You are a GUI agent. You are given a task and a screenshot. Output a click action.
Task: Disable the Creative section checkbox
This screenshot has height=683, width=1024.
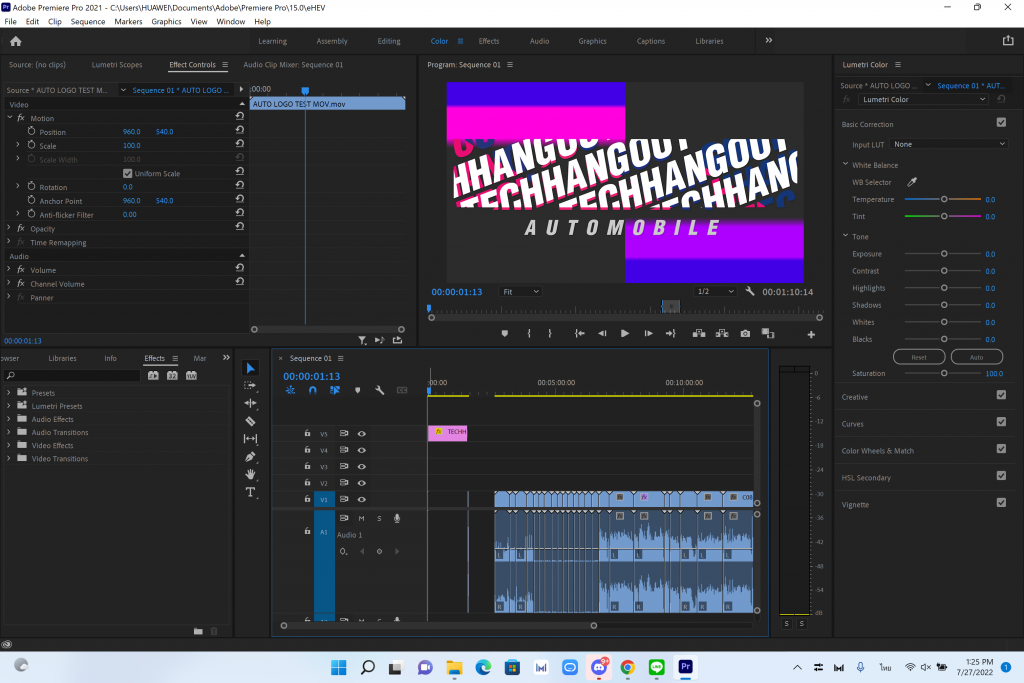click(1001, 395)
